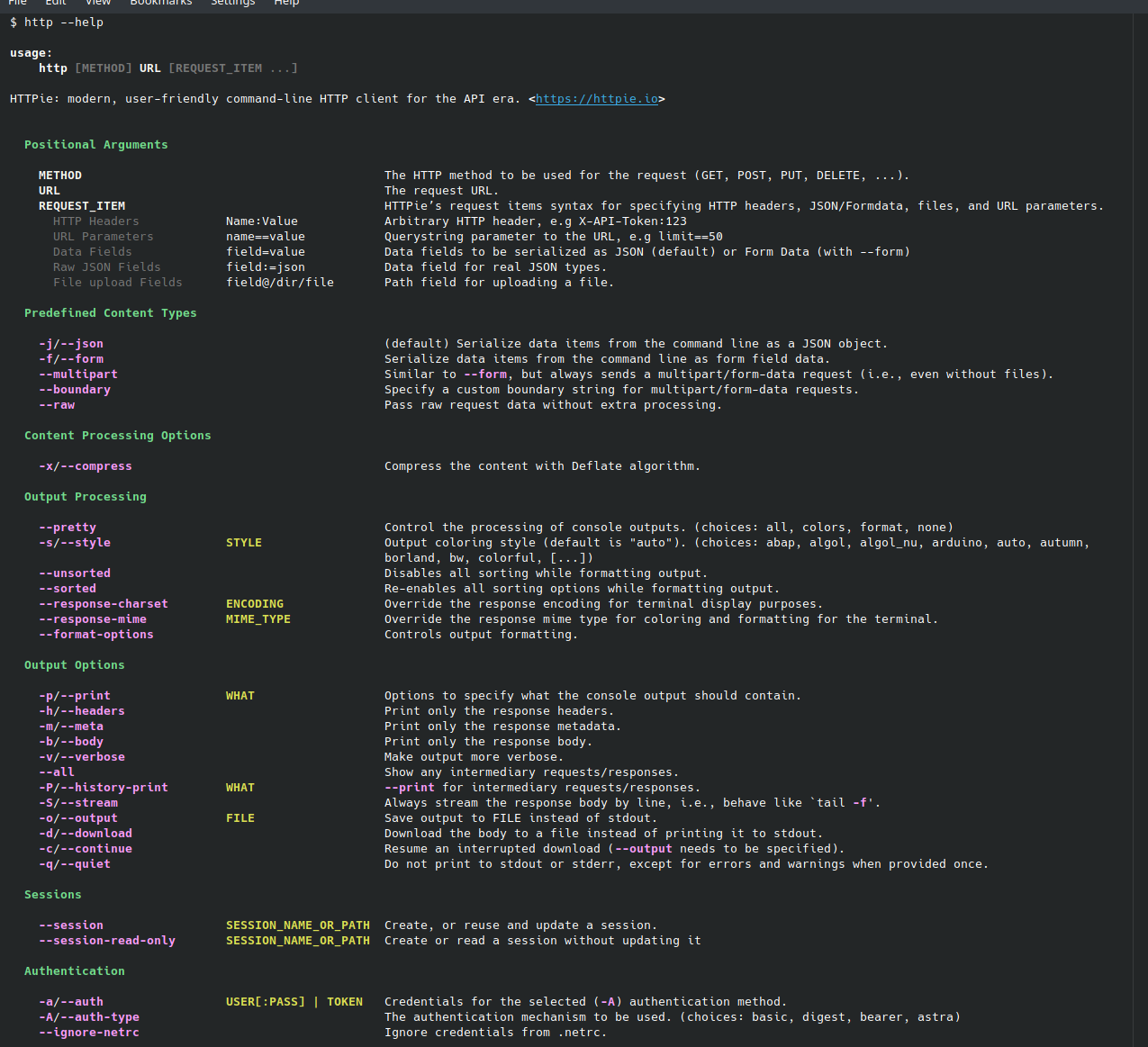Click the '--format-options' option
This screenshot has height=1047, width=1148.
coord(96,635)
